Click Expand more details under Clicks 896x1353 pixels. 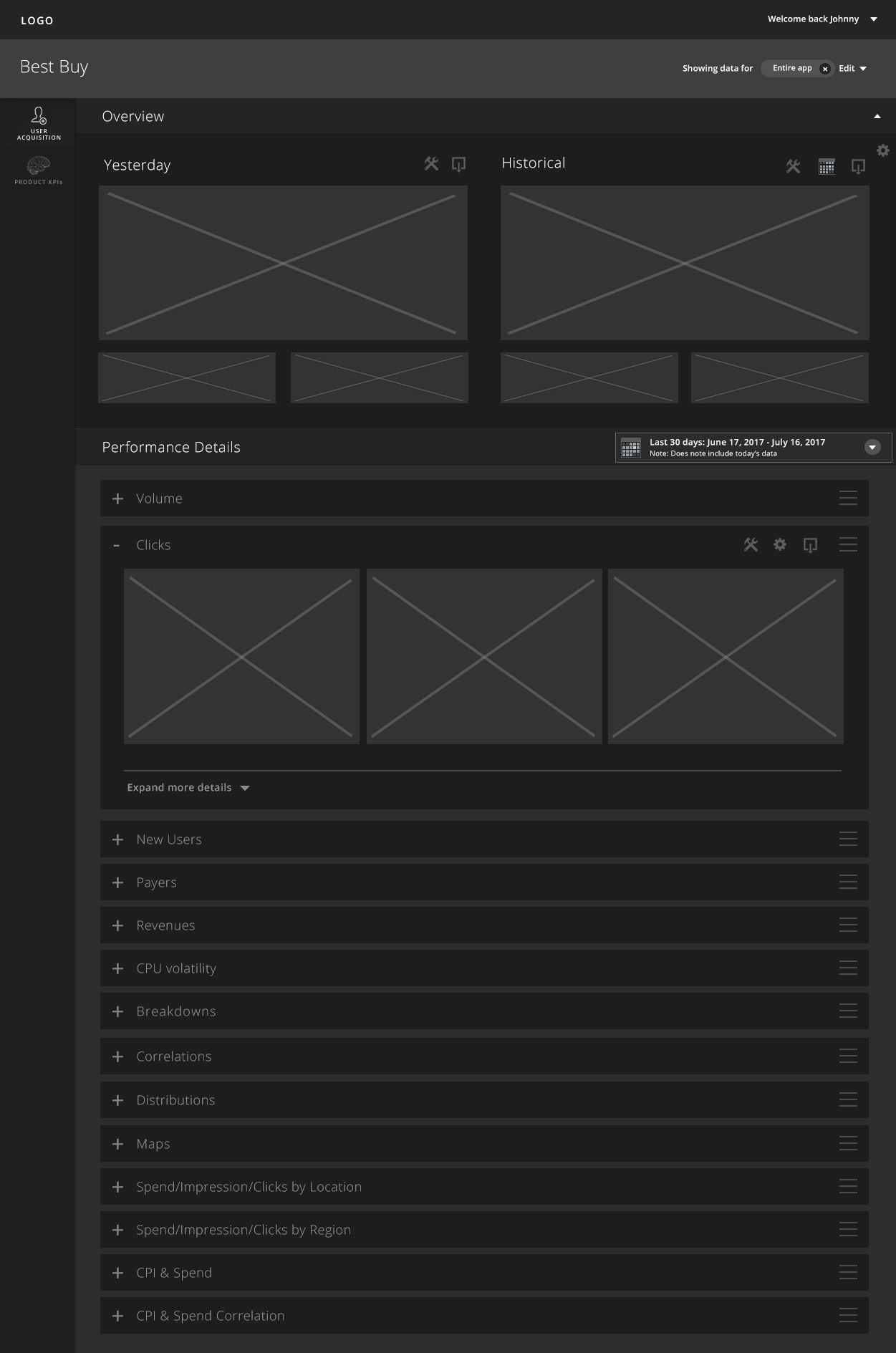point(188,788)
